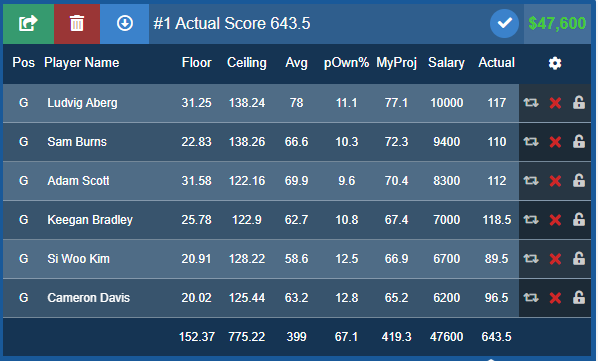Lock Sam Burns in lineup
This screenshot has width=598, height=361.
pos(579,141)
